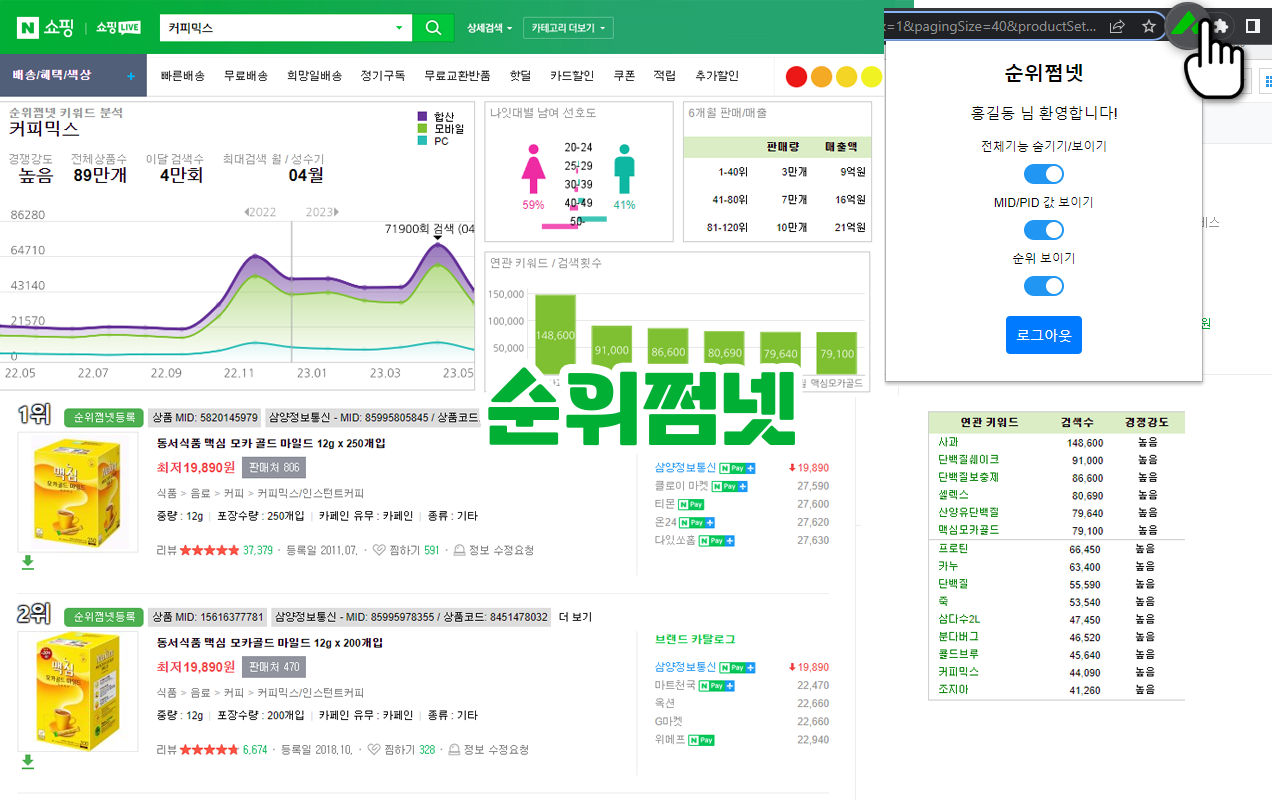Toggle PC legend series in chart
Viewport: 1280px width, 800px height.
(x=432, y=141)
